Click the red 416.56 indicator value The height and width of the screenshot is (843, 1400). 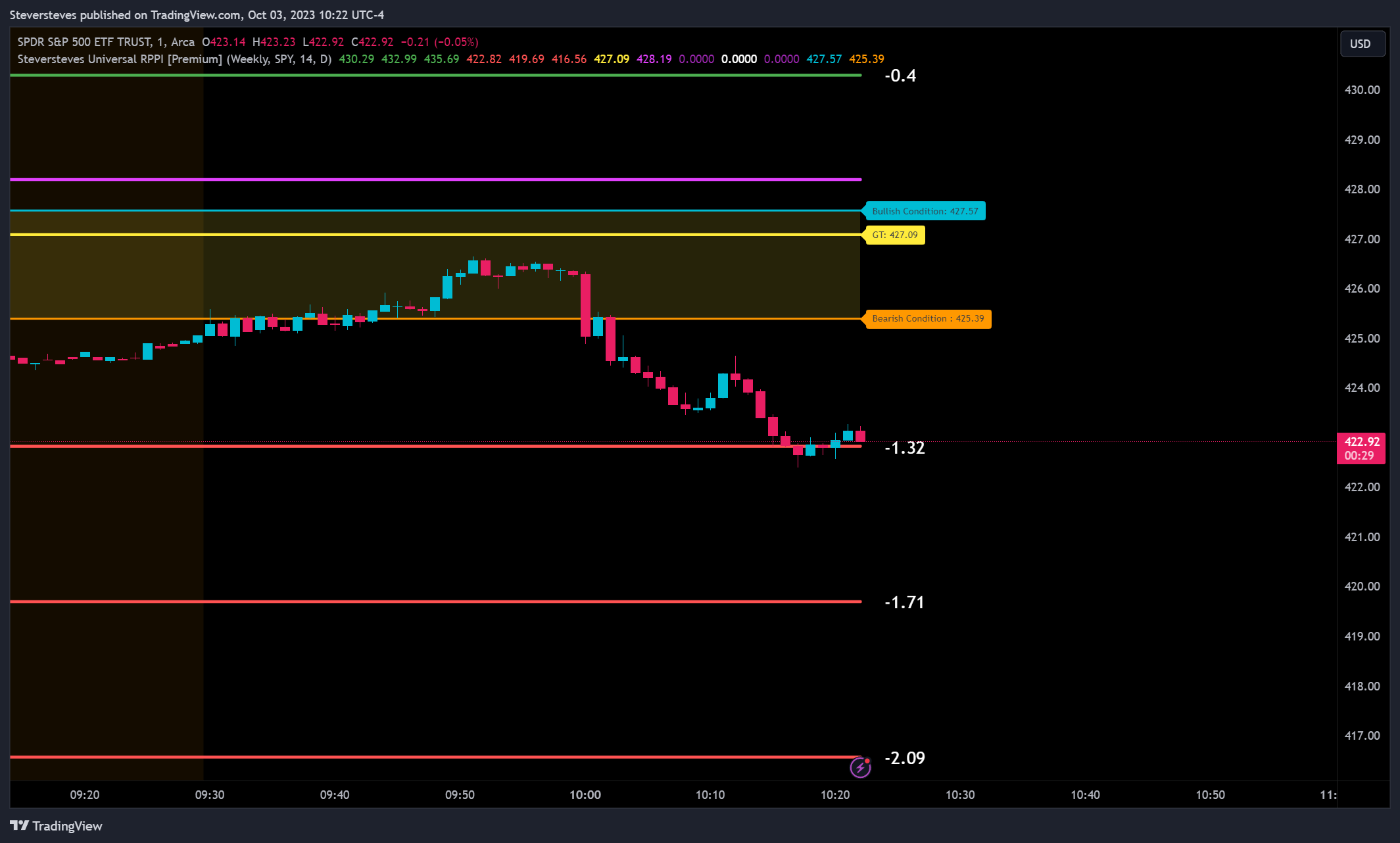click(x=569, y=59)
